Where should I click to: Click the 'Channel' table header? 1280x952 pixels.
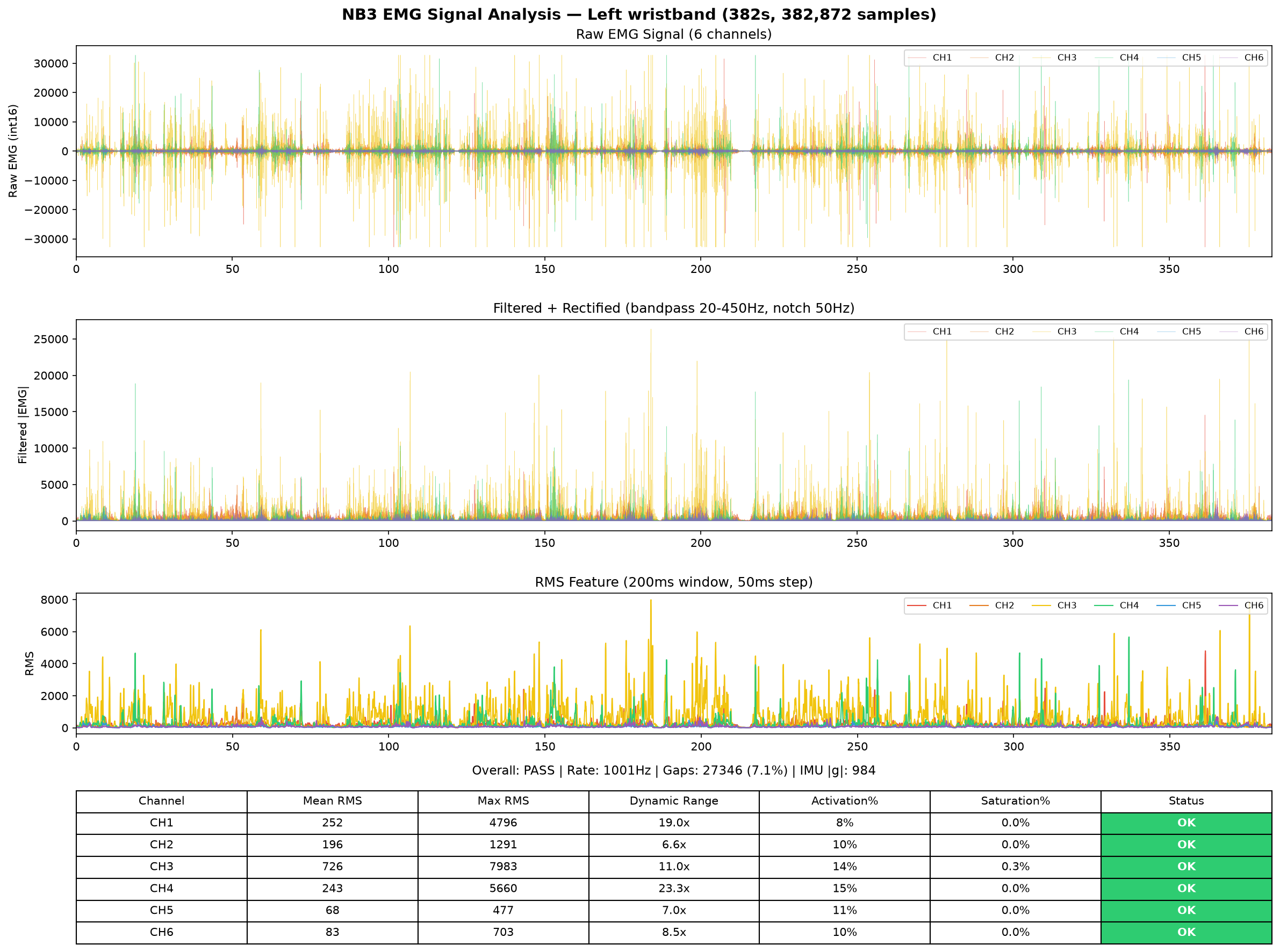click(x=161, y=801)
